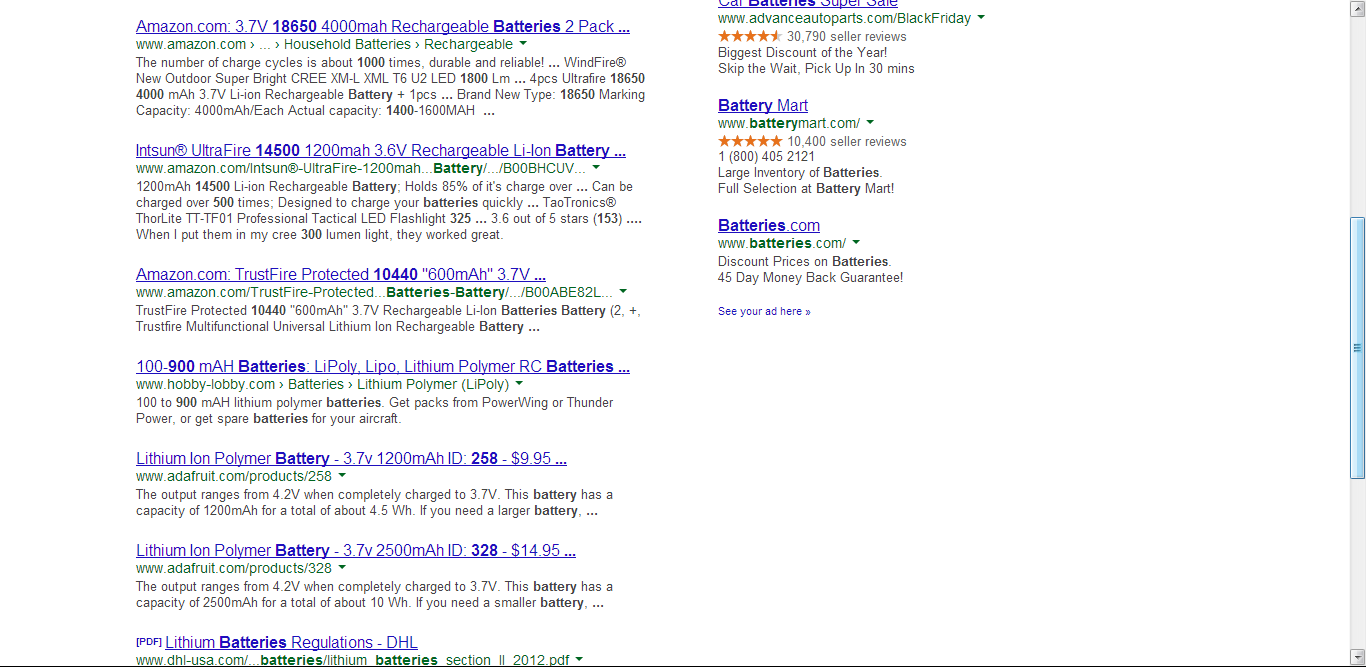Screen dimensions: 1368x667
Task: Expand the dropdown arrow beside www.batterymart.com/
Action: tap(870, 124)
